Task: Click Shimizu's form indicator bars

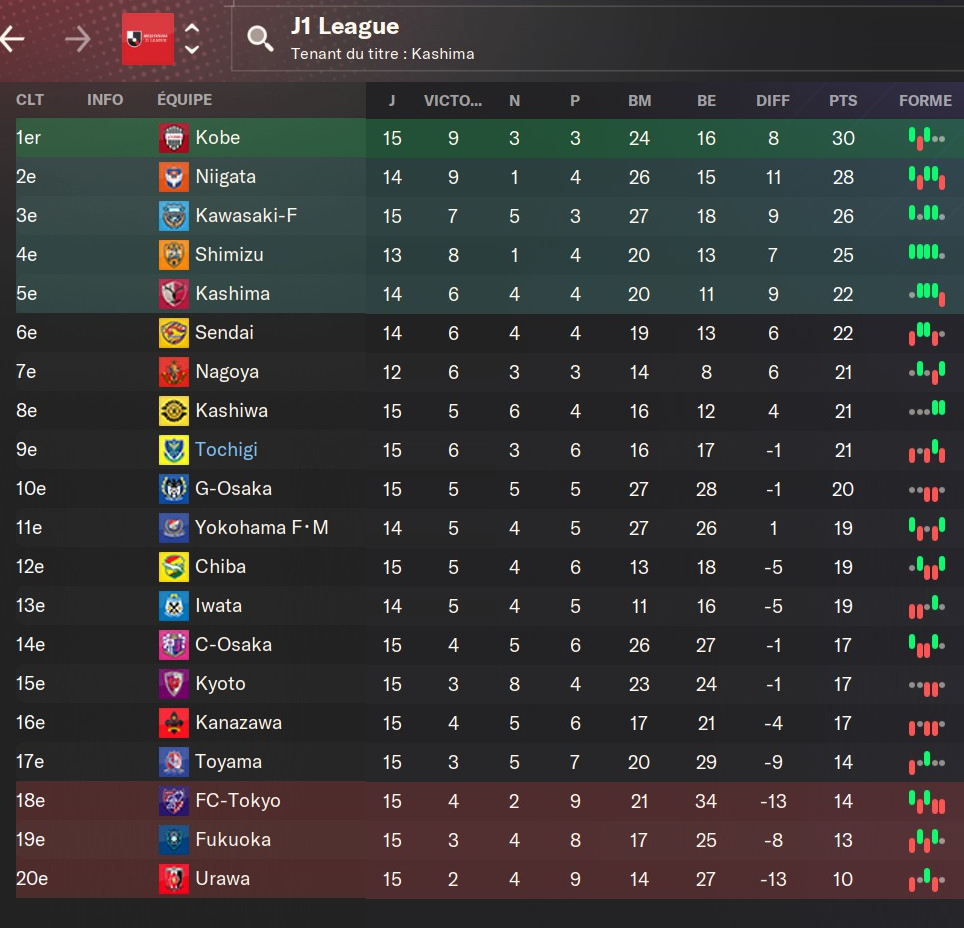Action: click(926, 253)
